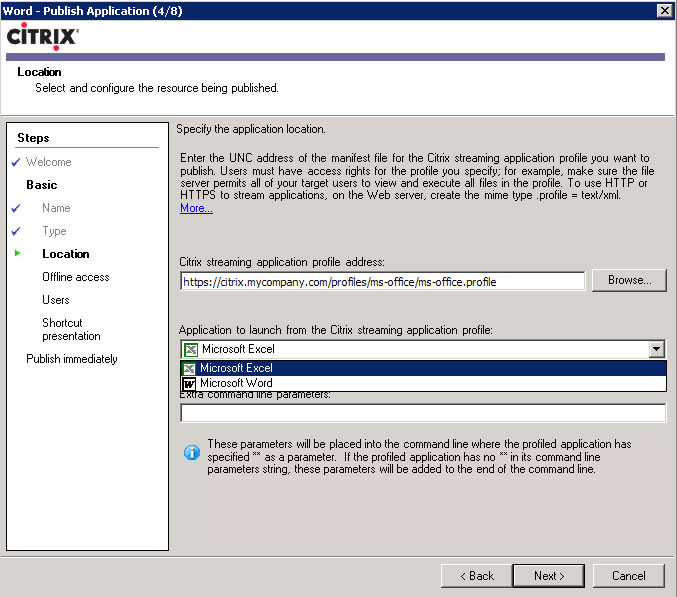Go to the Offline access step
677x597 pixels.
pos(76,277)
